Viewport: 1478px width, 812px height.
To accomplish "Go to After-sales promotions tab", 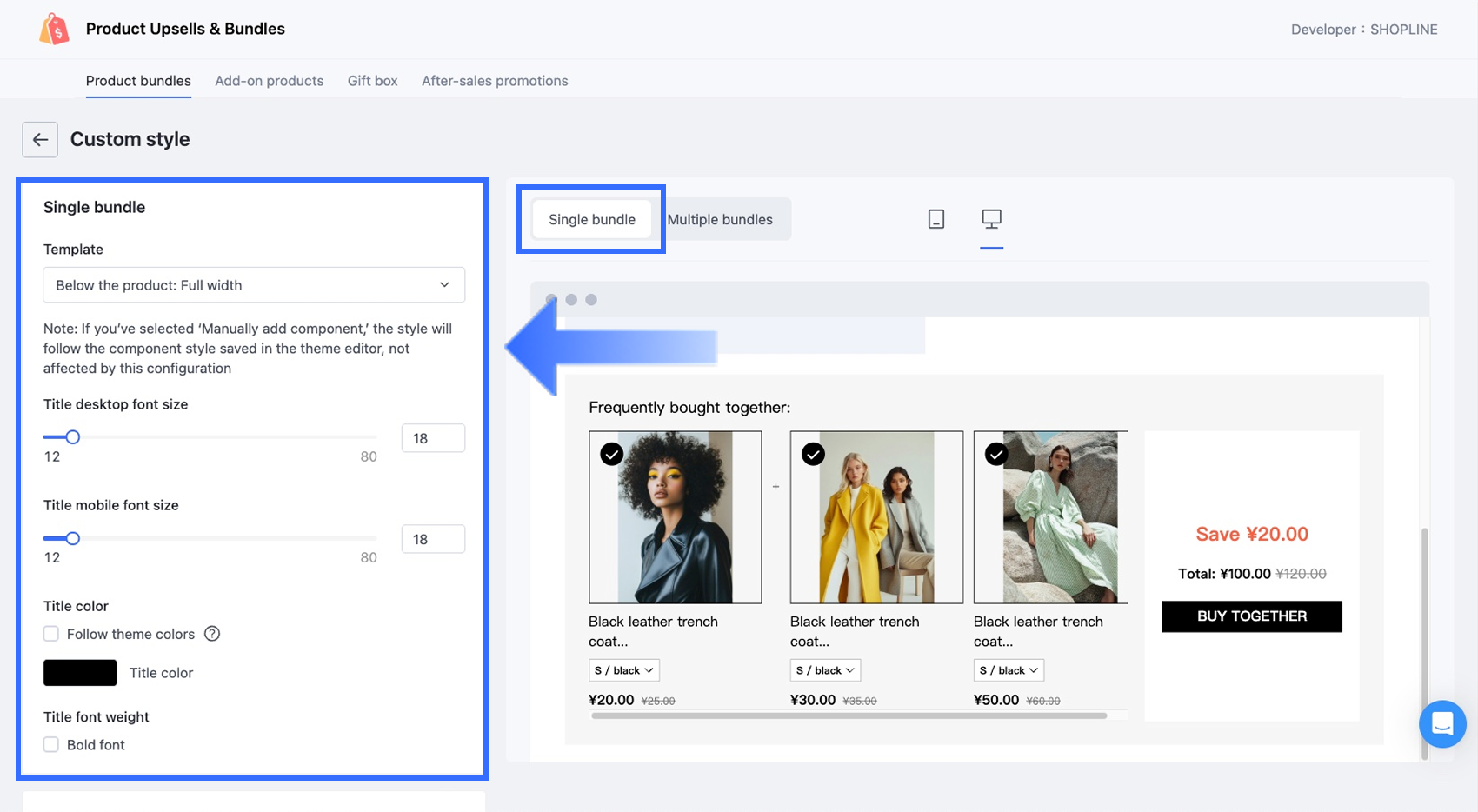I will (x=495, y=81).
